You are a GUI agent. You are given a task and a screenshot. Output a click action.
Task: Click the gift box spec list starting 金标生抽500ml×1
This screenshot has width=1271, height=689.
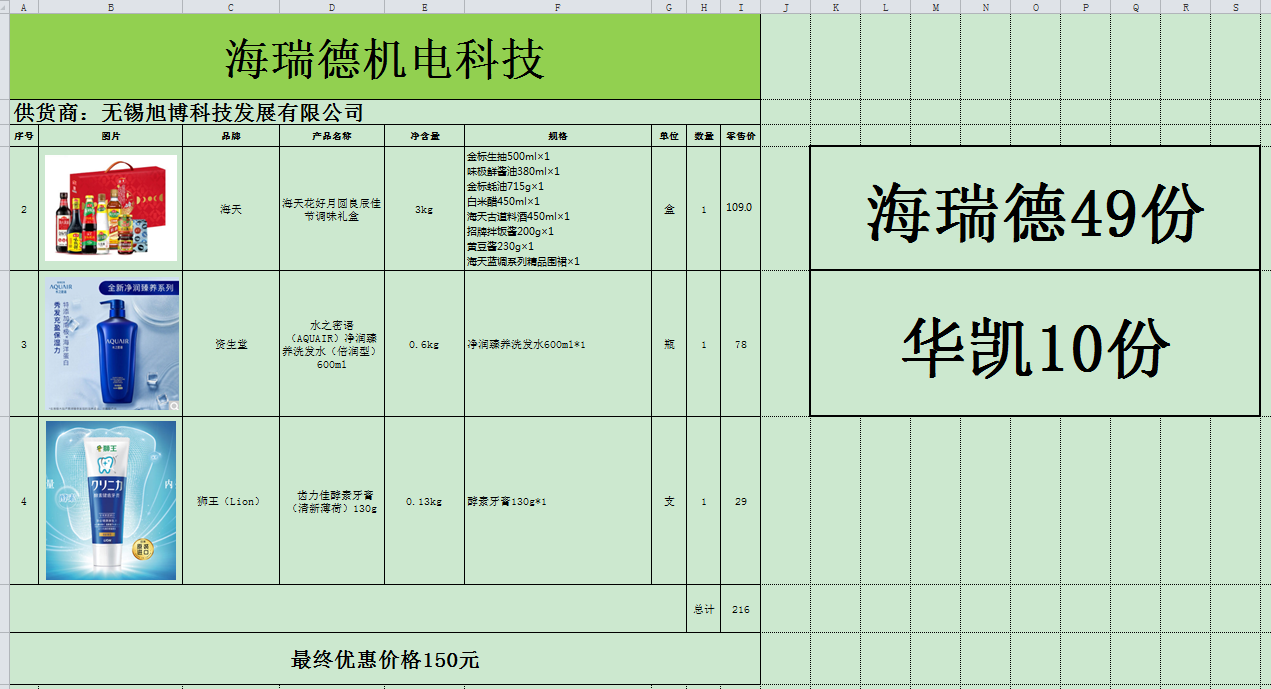[x=558, y=209]
